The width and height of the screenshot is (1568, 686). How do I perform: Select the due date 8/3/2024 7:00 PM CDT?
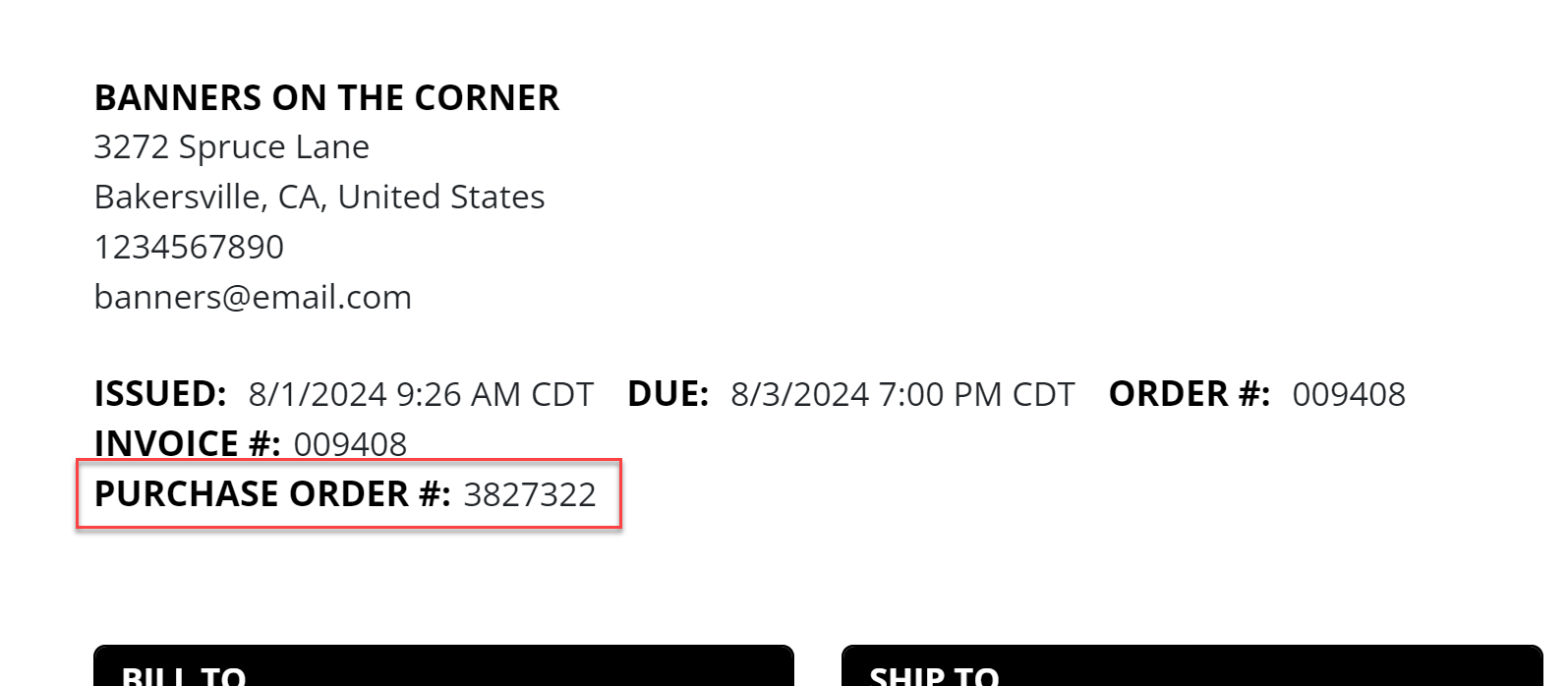[902, 395]
